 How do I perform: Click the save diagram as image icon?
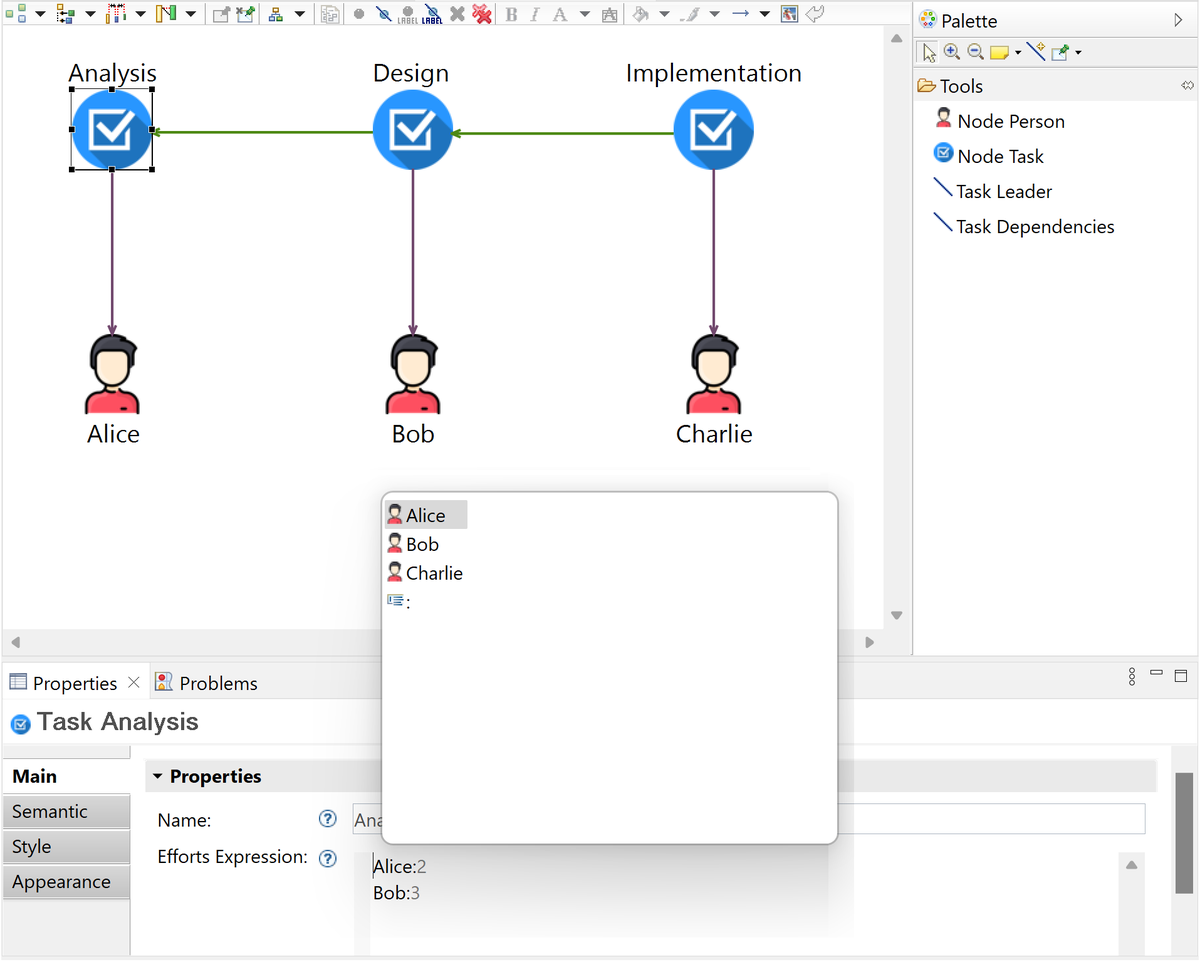tap(790, 14)
